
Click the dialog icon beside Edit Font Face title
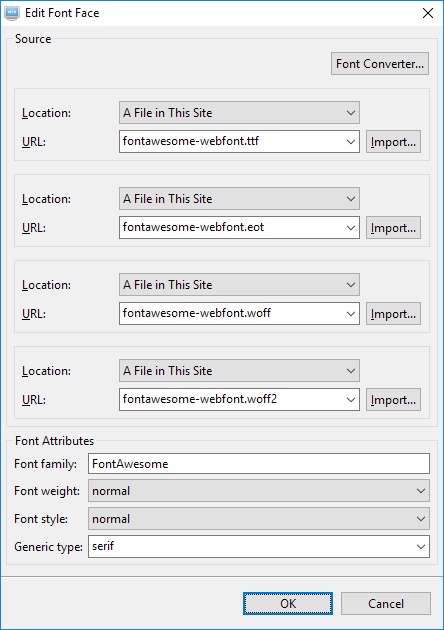[x=12, y=13]
